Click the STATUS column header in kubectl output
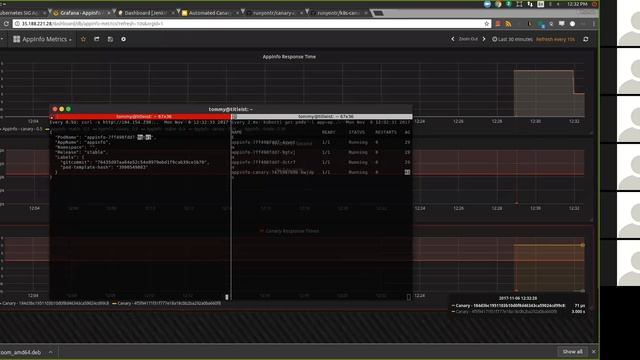This screenshot has height=360, width=640. tap(357, 132)
